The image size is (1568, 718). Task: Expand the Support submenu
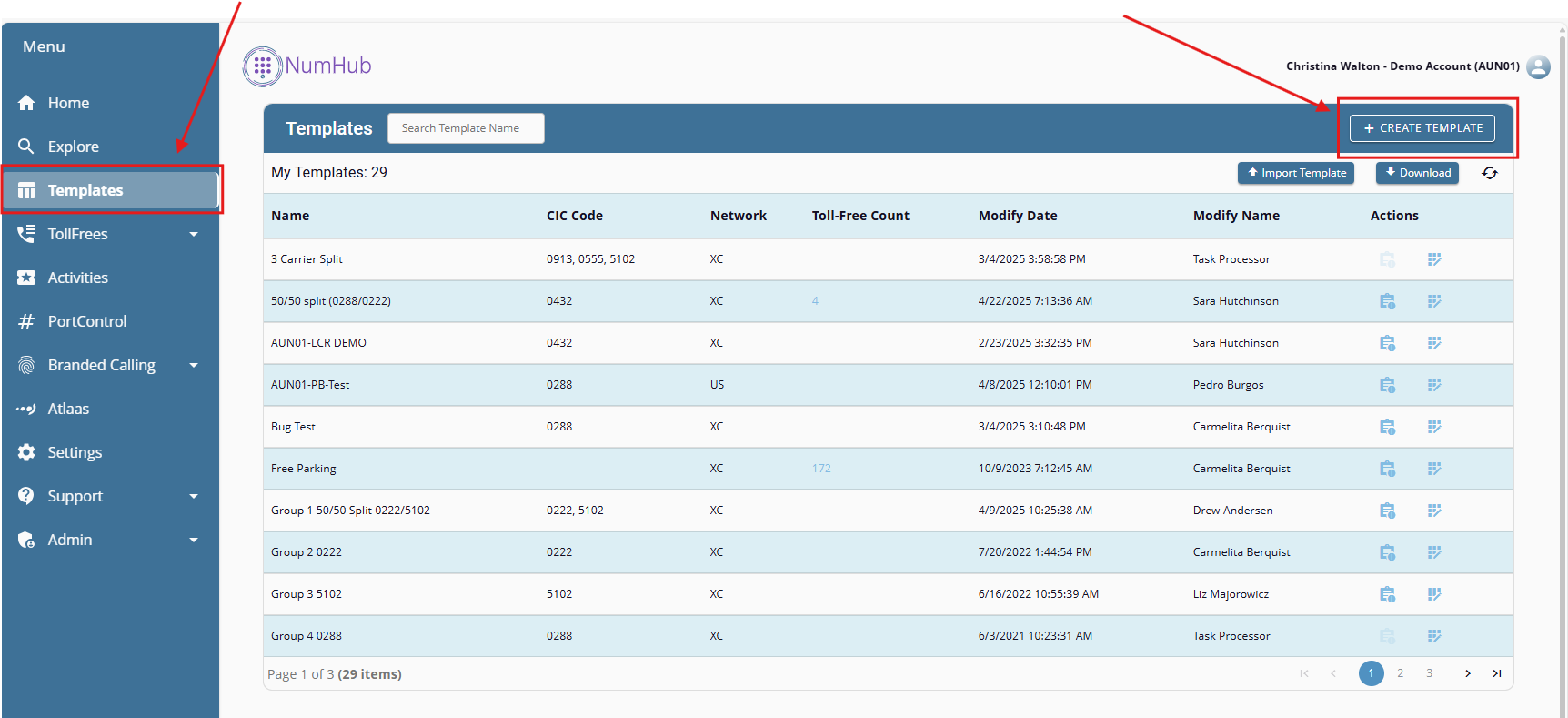coord(193,496)
